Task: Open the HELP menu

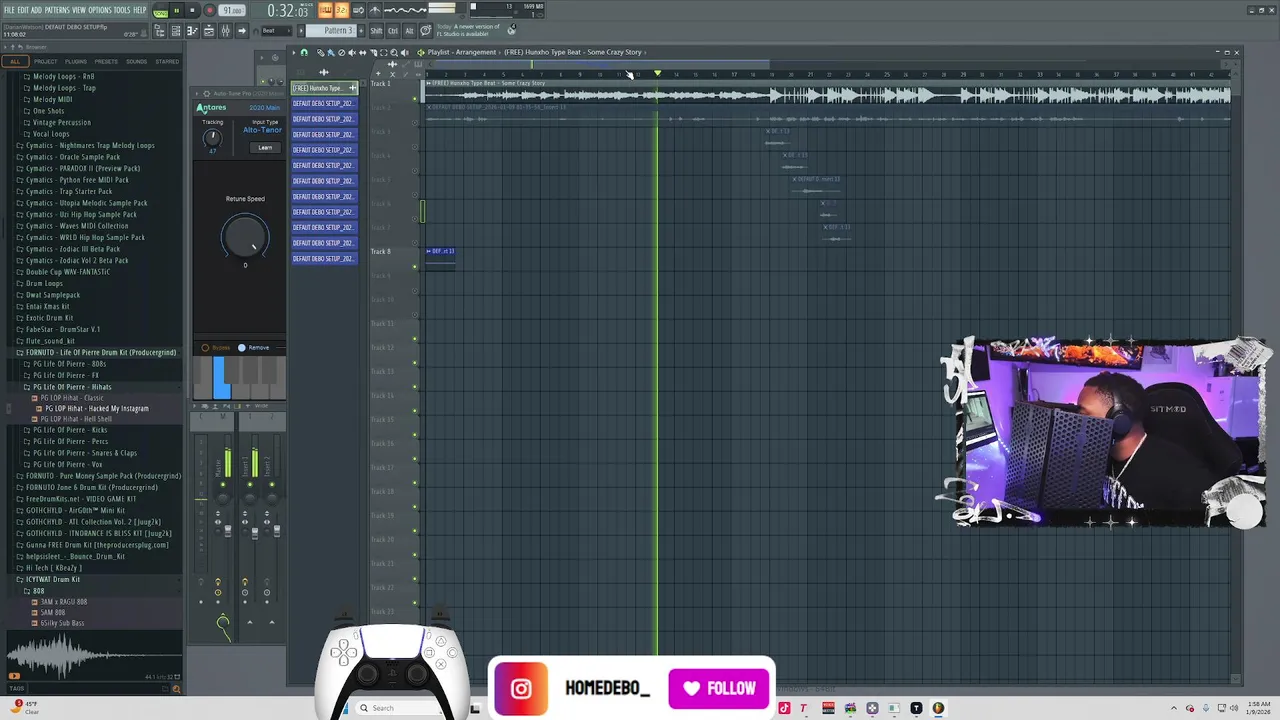Action: point(140,10)
